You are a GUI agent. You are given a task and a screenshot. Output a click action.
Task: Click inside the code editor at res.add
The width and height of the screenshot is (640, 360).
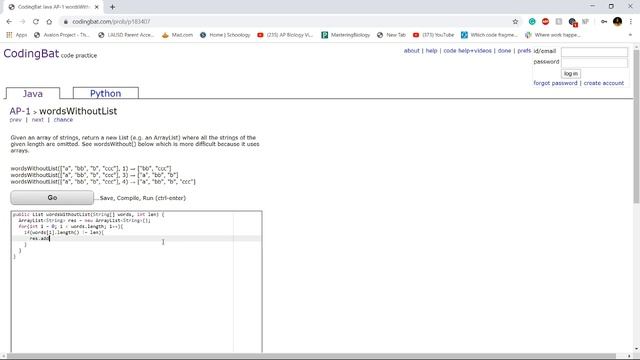point(39,238)
